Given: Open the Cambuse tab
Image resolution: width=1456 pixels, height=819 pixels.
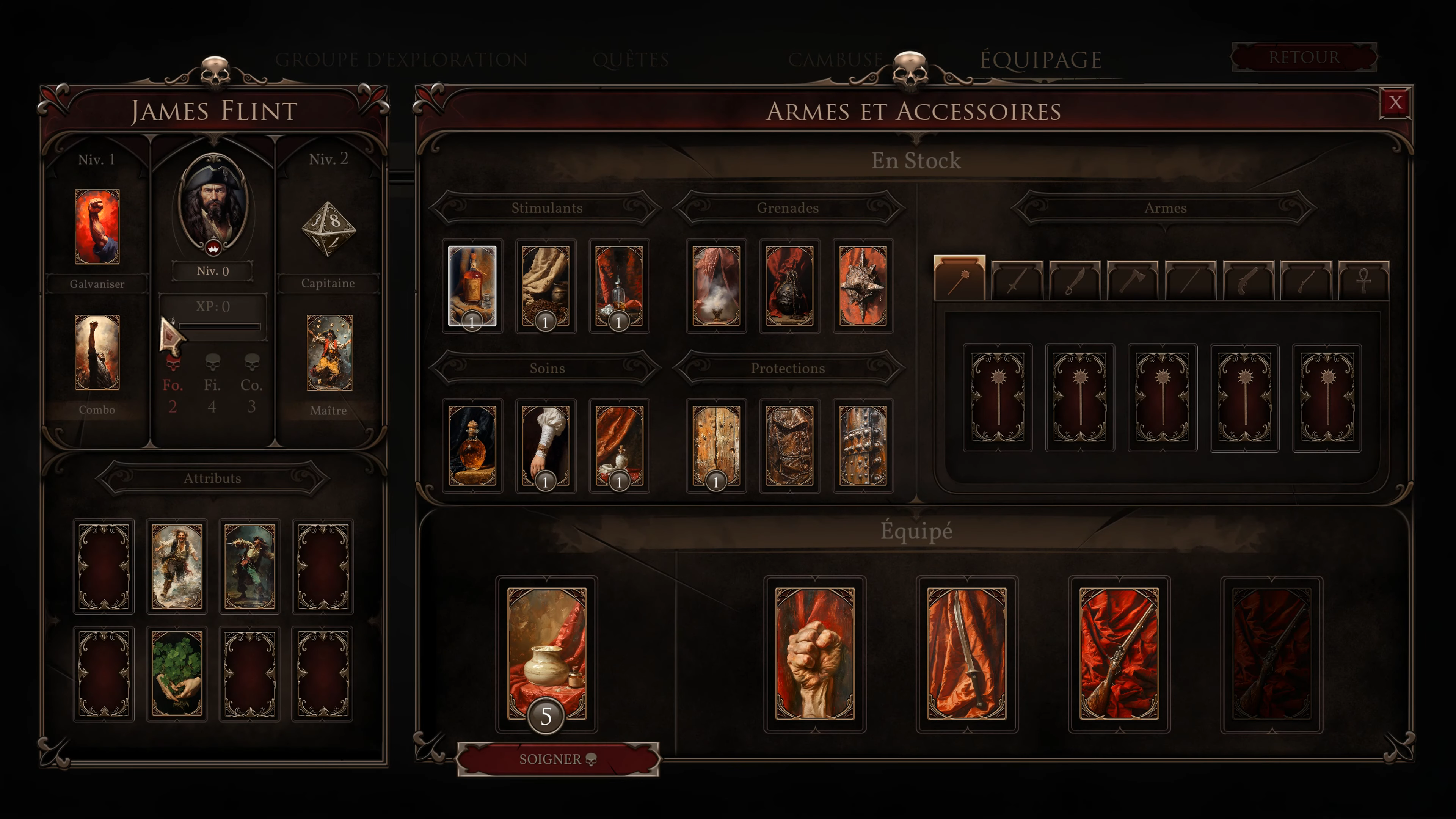Looking at the screenshot, I should 835,60.
